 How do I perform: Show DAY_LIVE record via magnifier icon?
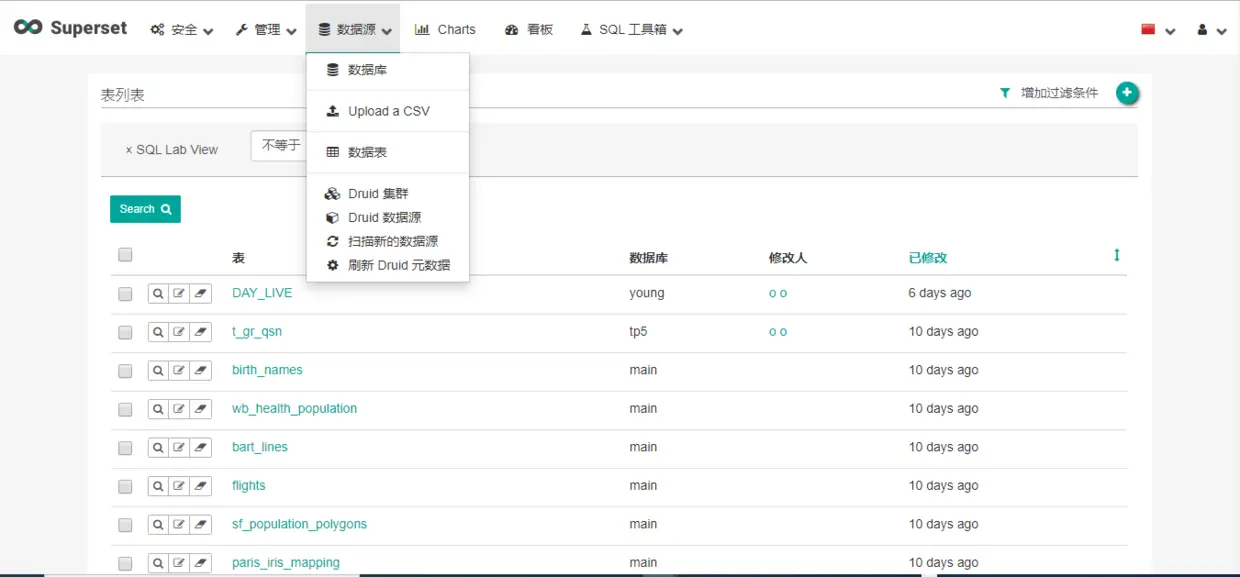pos(158,293)
